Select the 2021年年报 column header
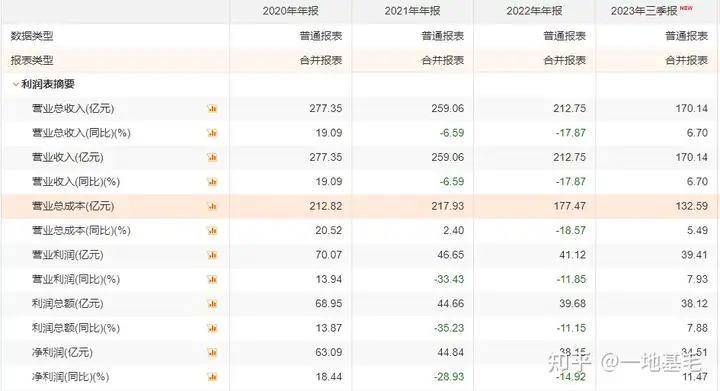Screen dimensions: 720x391 click(412, 11)
